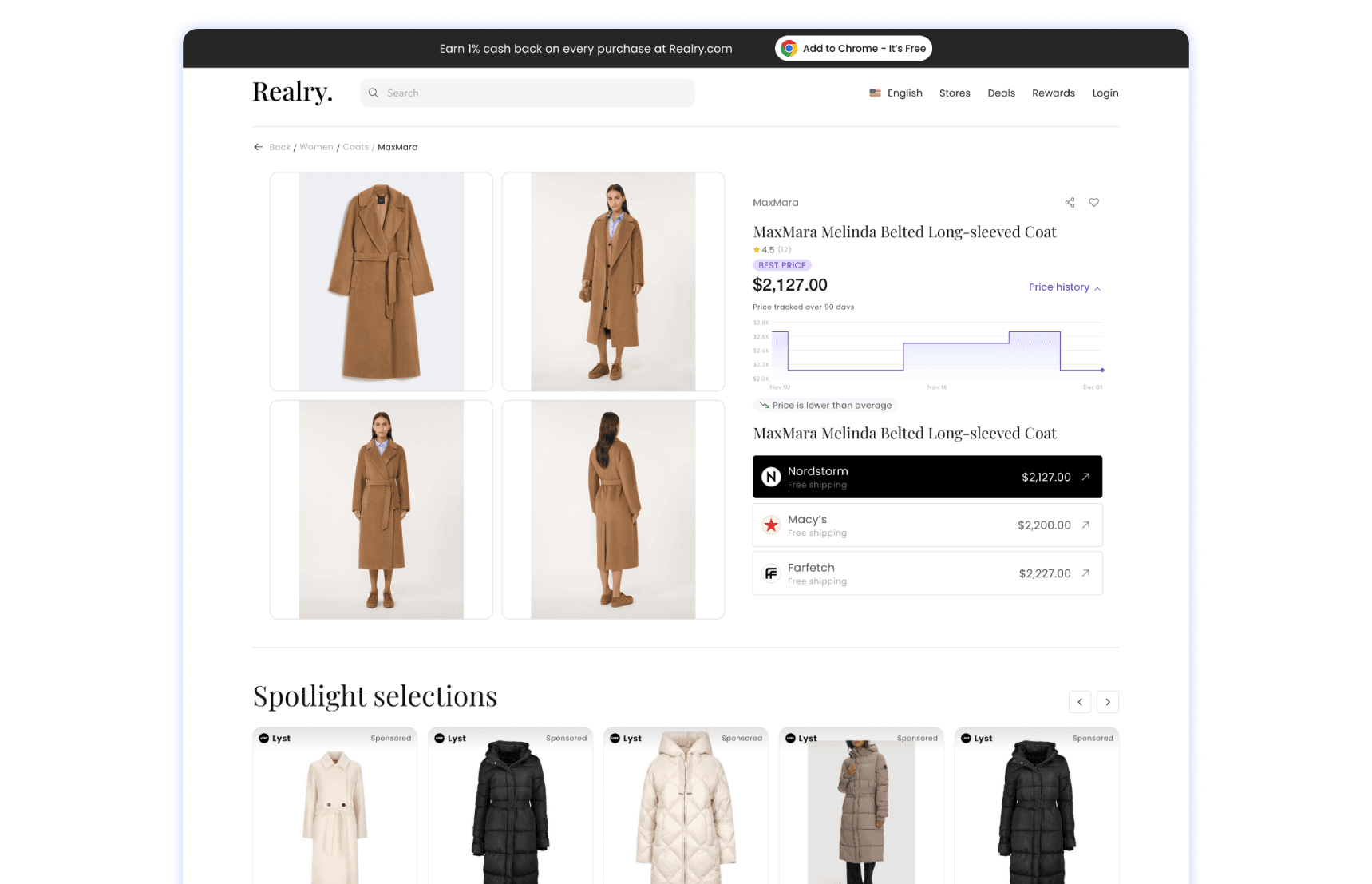Click the $2,127.00 main price
Screen dimensions: 1372x884
(790, 285)
